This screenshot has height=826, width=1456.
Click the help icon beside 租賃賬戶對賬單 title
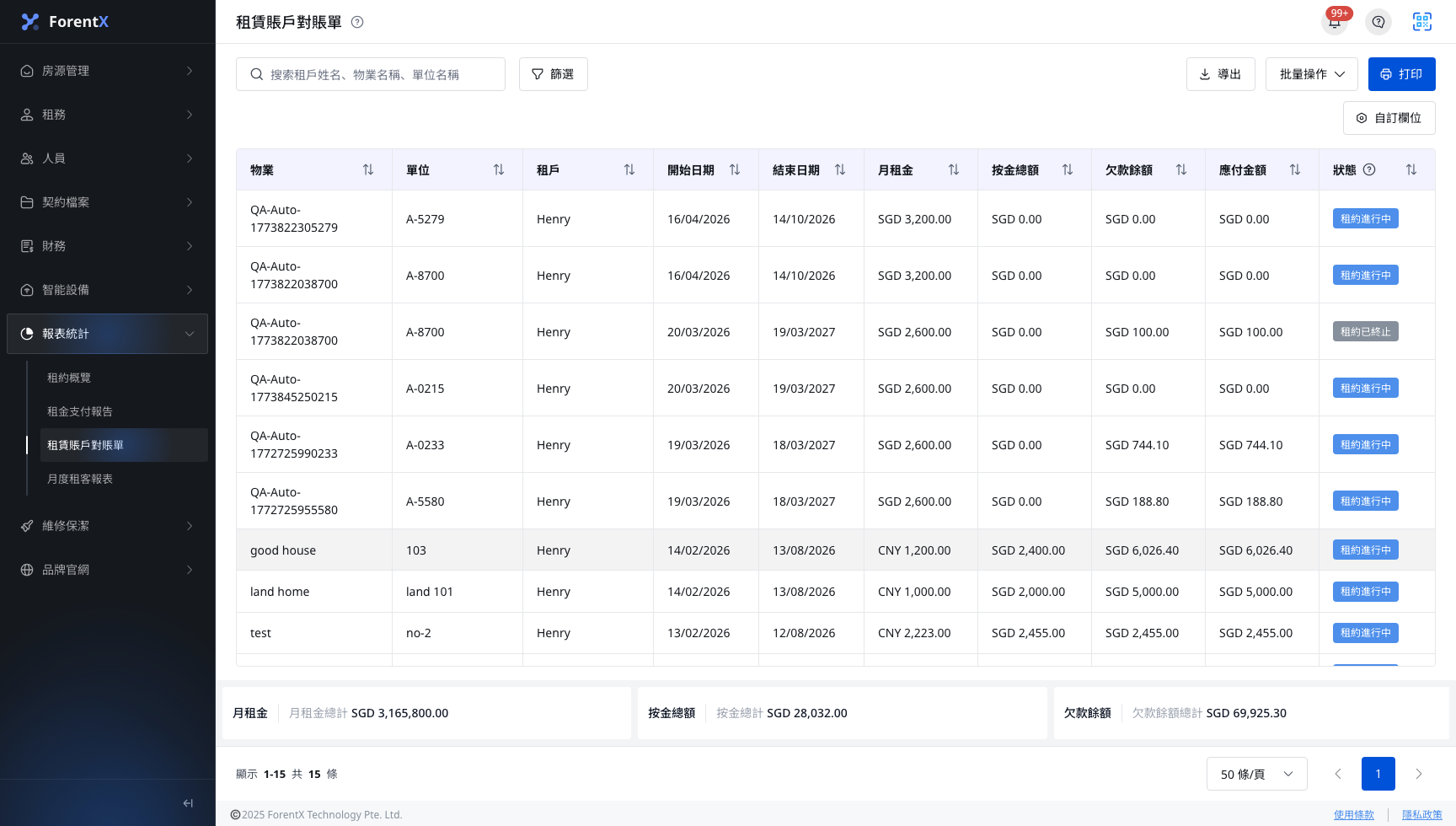pyautogui.click(x=357, y=22)
